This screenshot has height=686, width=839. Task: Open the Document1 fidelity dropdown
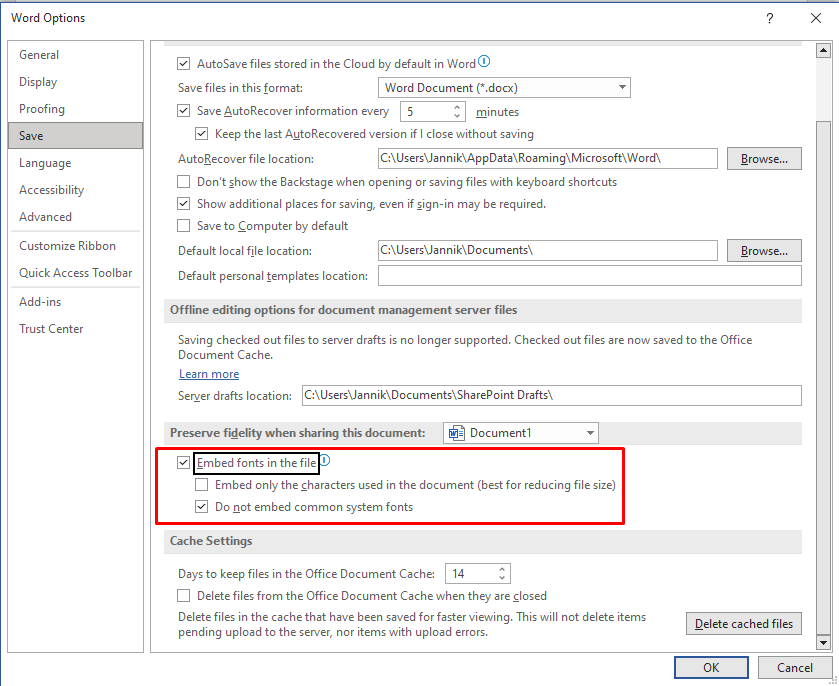coord(521,433)
